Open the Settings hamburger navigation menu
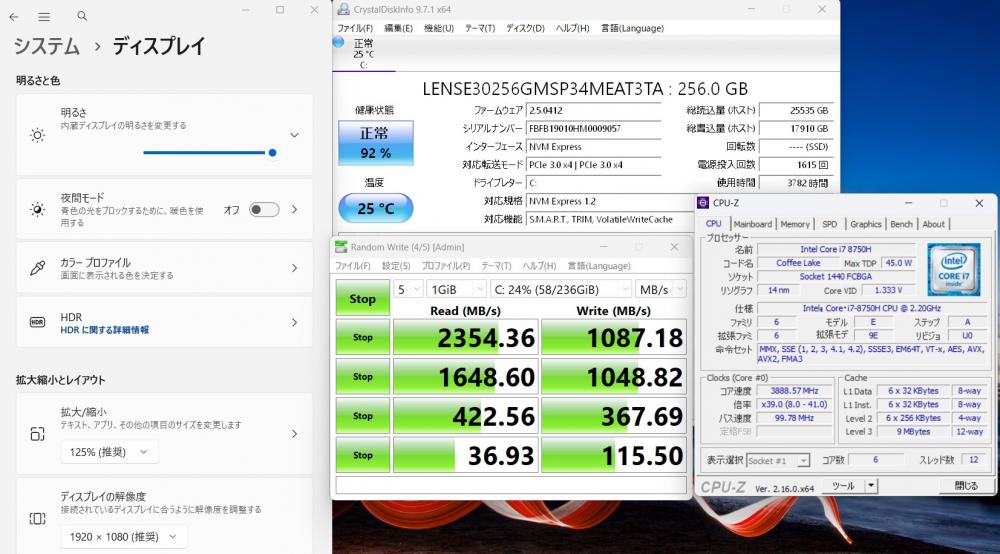This screenshot has height=554, width=1000. click(44, 17)
